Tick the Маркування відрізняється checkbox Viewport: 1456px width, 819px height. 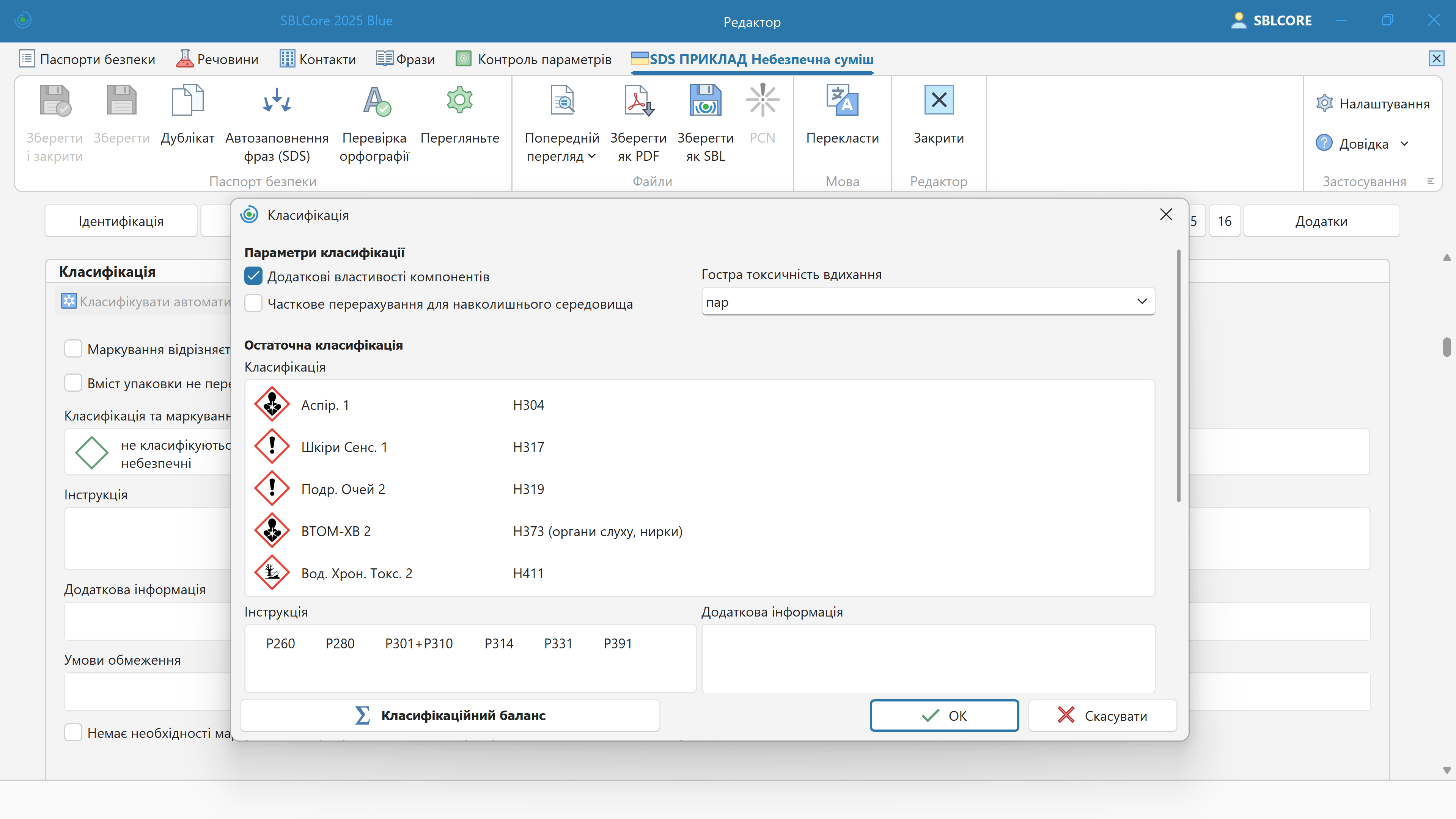point(74,349)
